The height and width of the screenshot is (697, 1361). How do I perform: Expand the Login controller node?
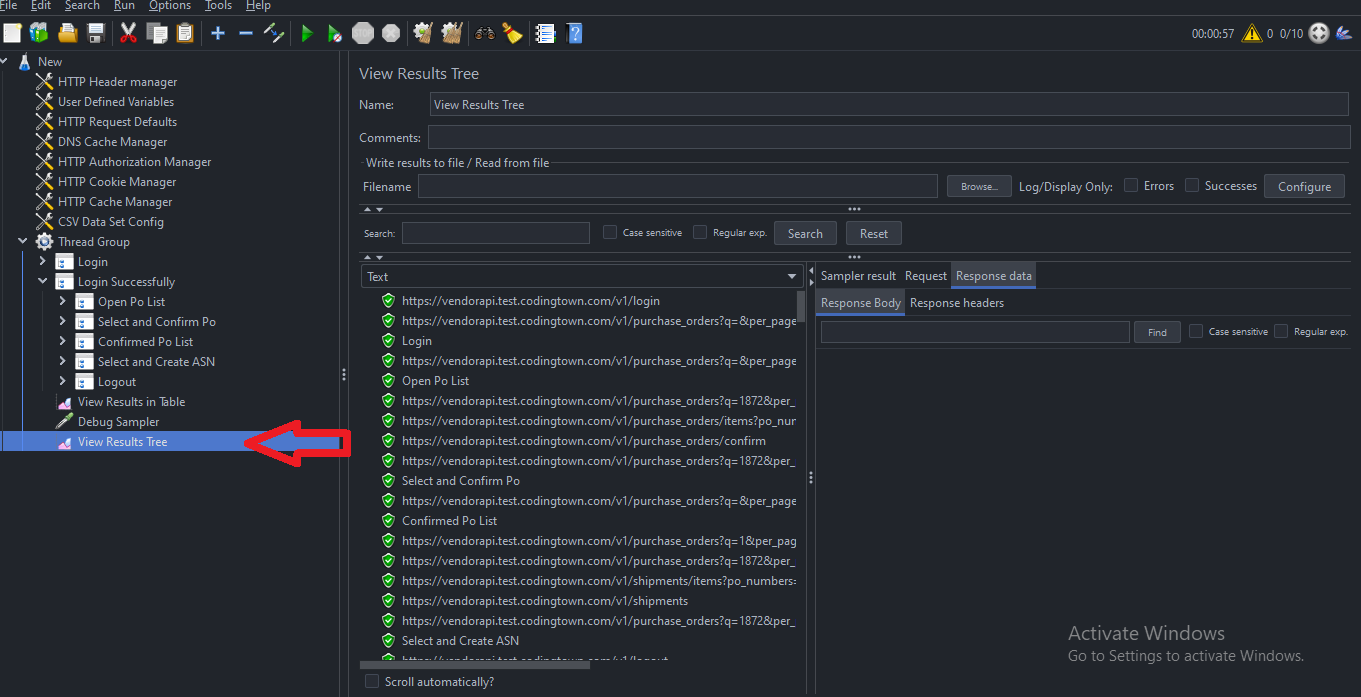[x=42, y=262]
